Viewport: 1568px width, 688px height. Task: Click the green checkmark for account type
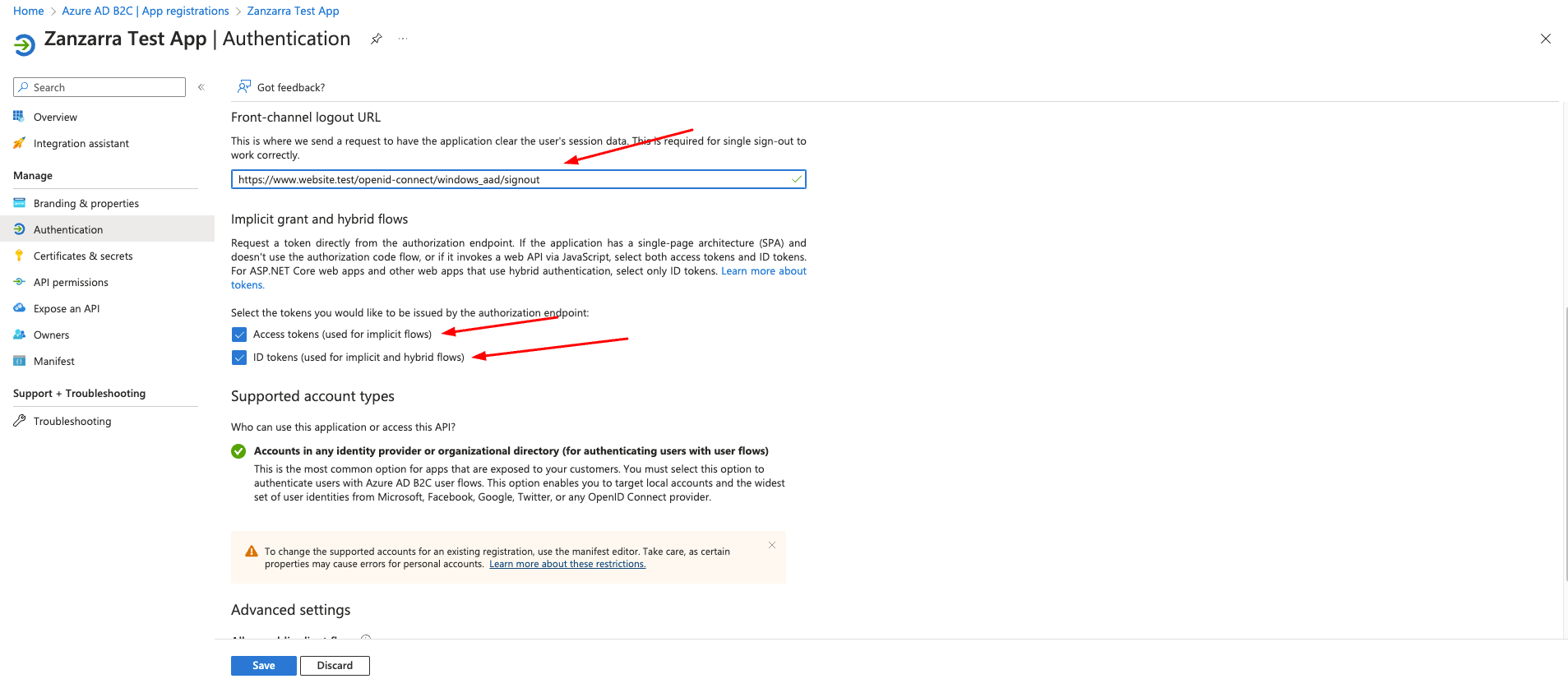(238, 451)
